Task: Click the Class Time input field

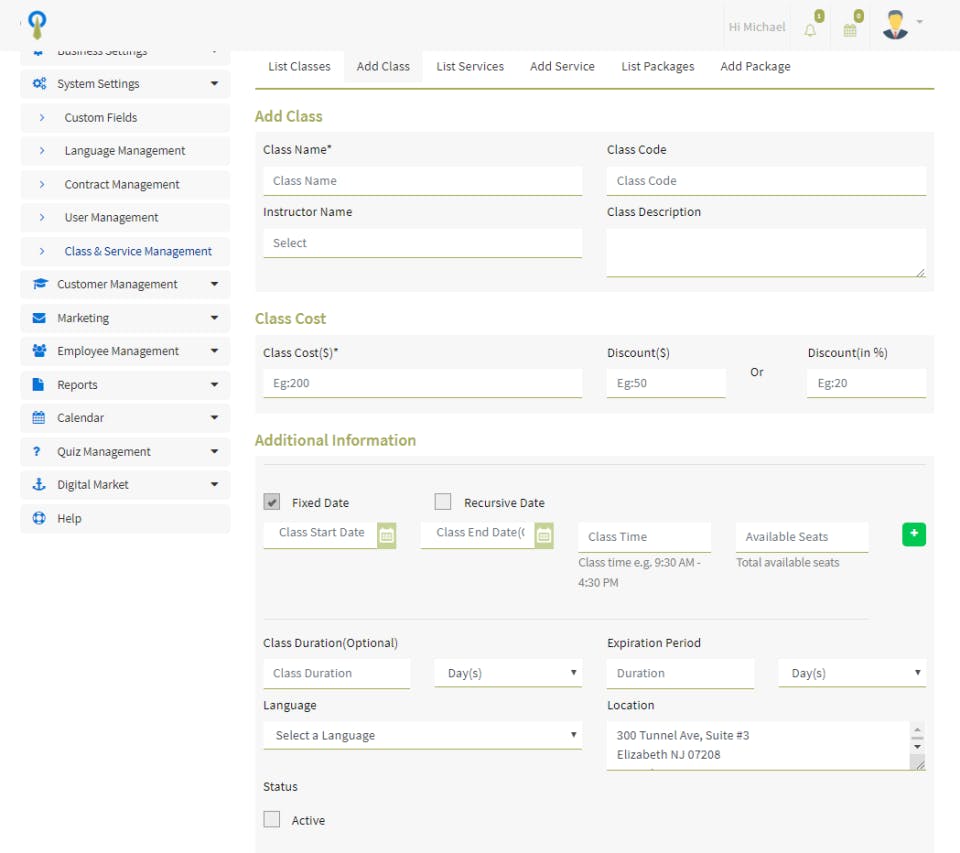Action: coord(644,536)
